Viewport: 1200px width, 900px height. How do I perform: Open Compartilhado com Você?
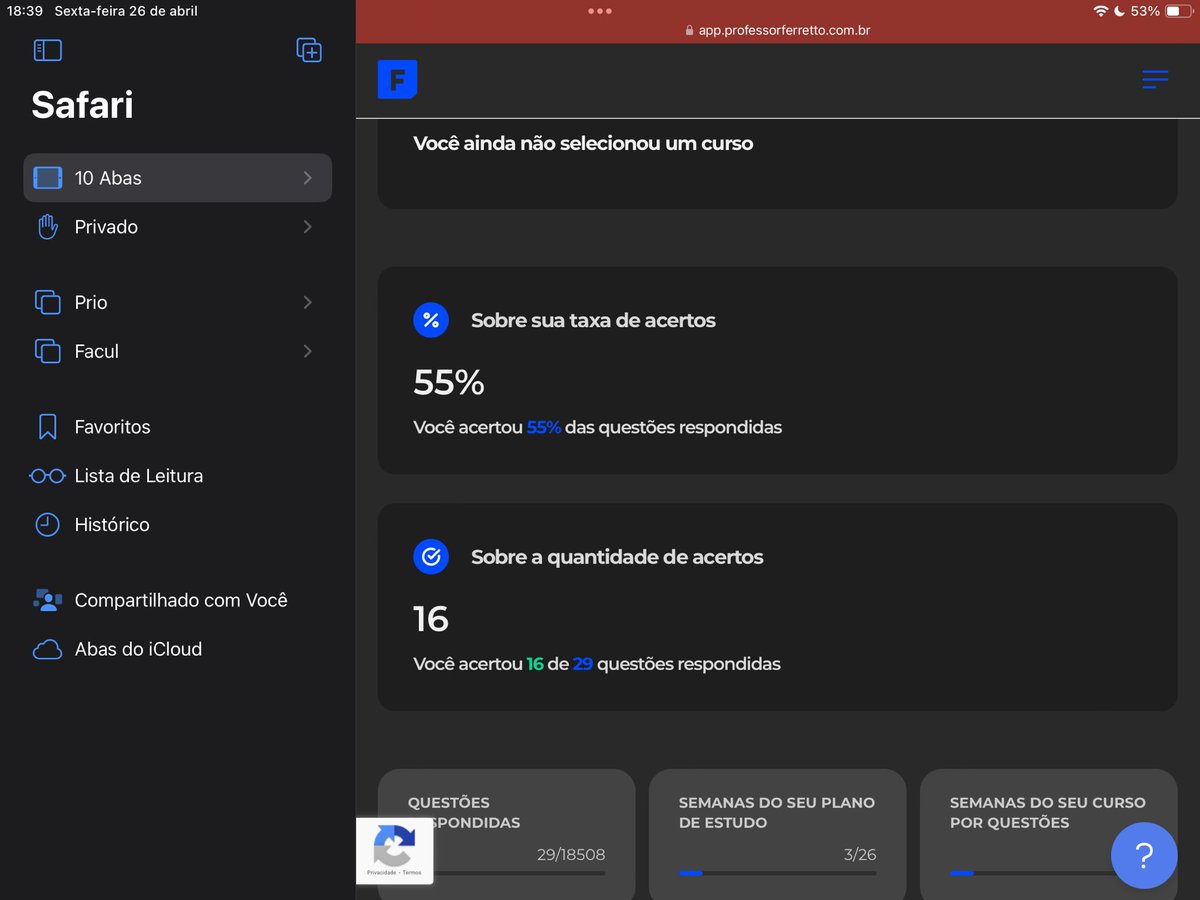(178, 600)
